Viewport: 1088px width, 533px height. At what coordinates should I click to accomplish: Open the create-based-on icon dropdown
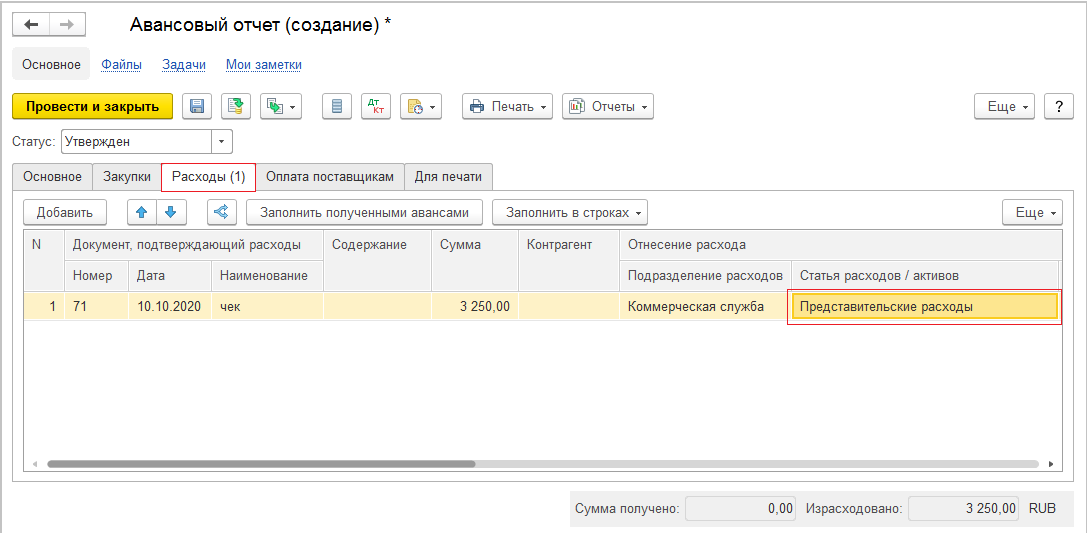(281, 106)
